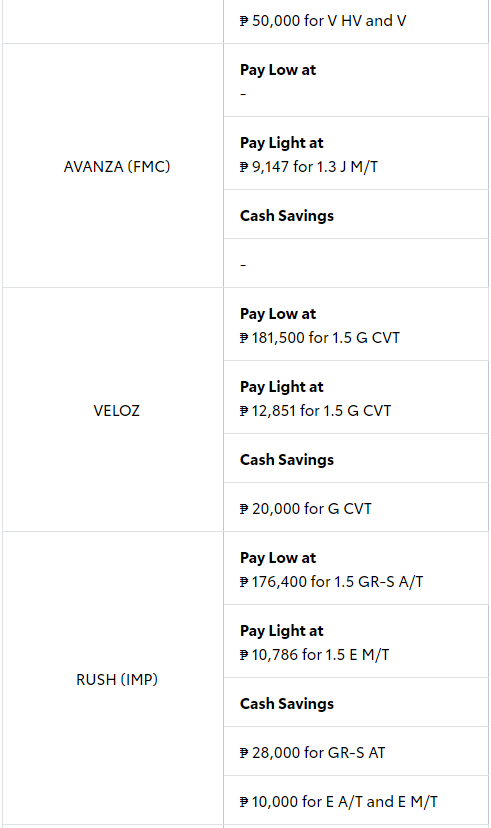The image size is (491, 828).
Task: Click the Rush Pay Low at heading
Action: (278, 558)
